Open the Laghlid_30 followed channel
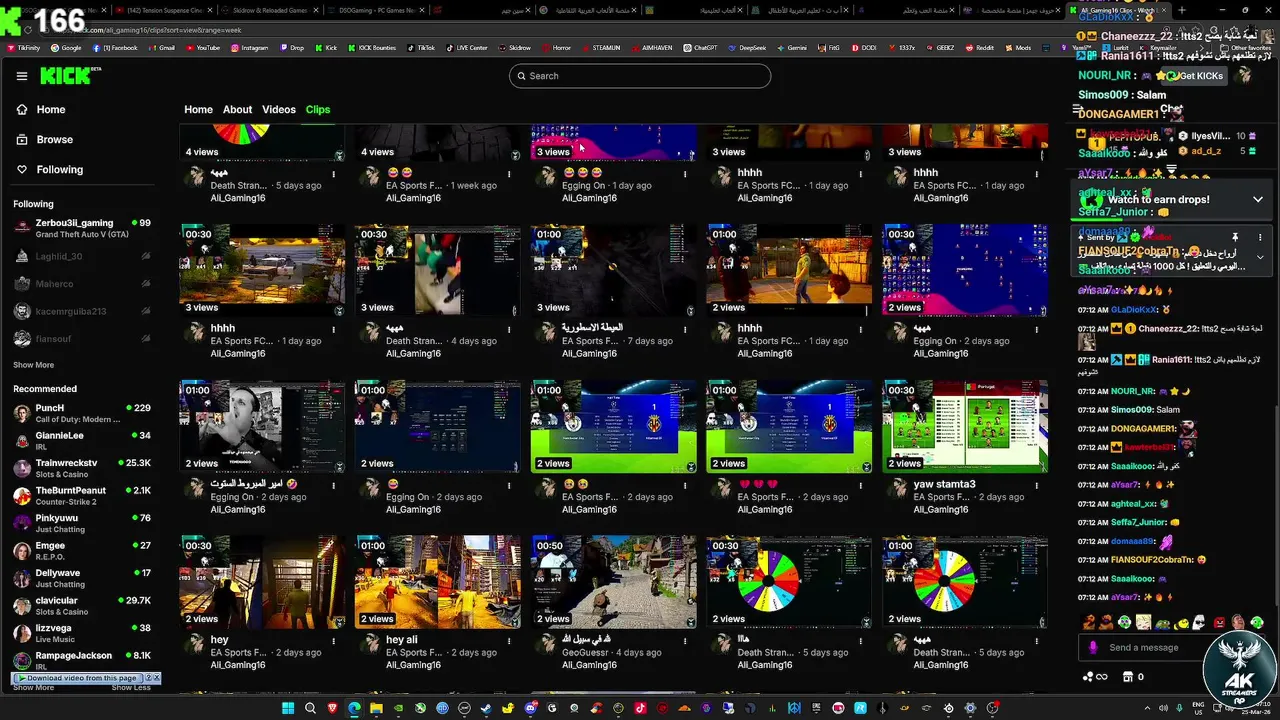Screen dimensions: 1280x720 tap(80, 256)
